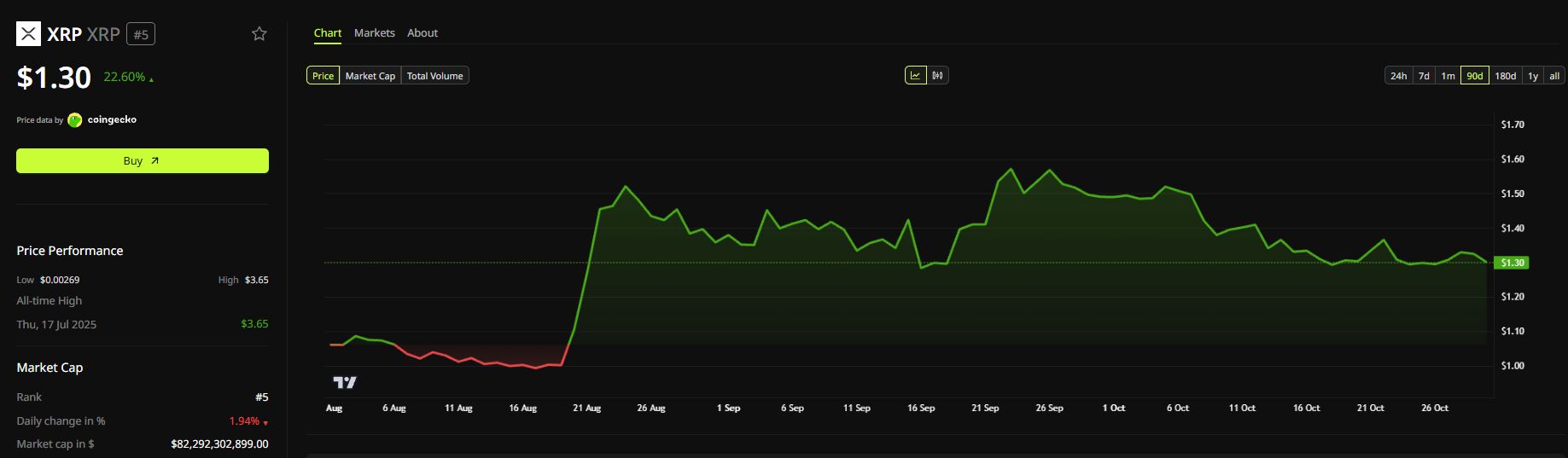Select the Total Volume data toggle
The width and height of the screenshot is (1568, 458).
435,76
